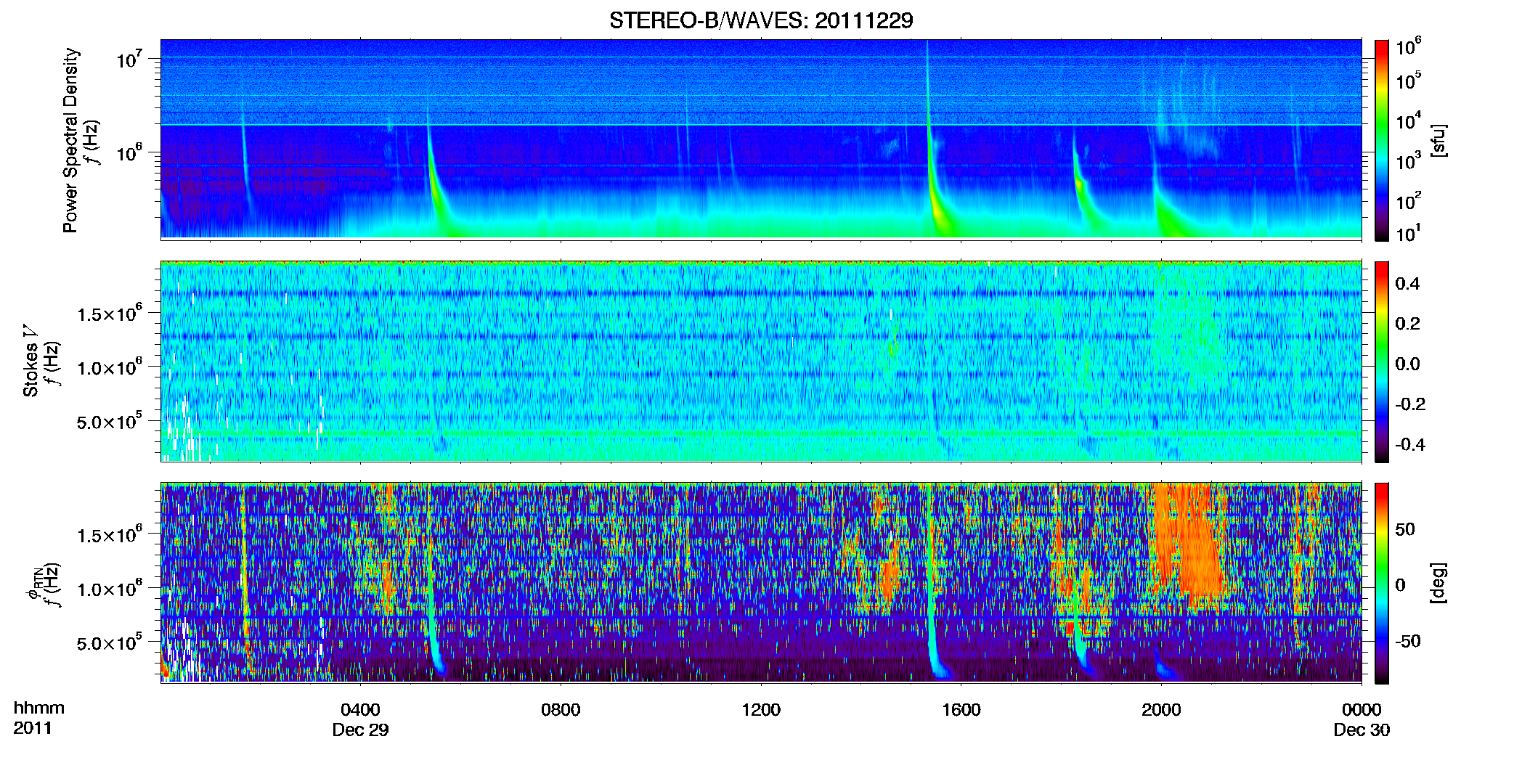The width and height of the screenshot is (1522, 784).
Task: Click the 1.5×10^6 tick of the Stokes V panel
Action: [x=110, y=313]
